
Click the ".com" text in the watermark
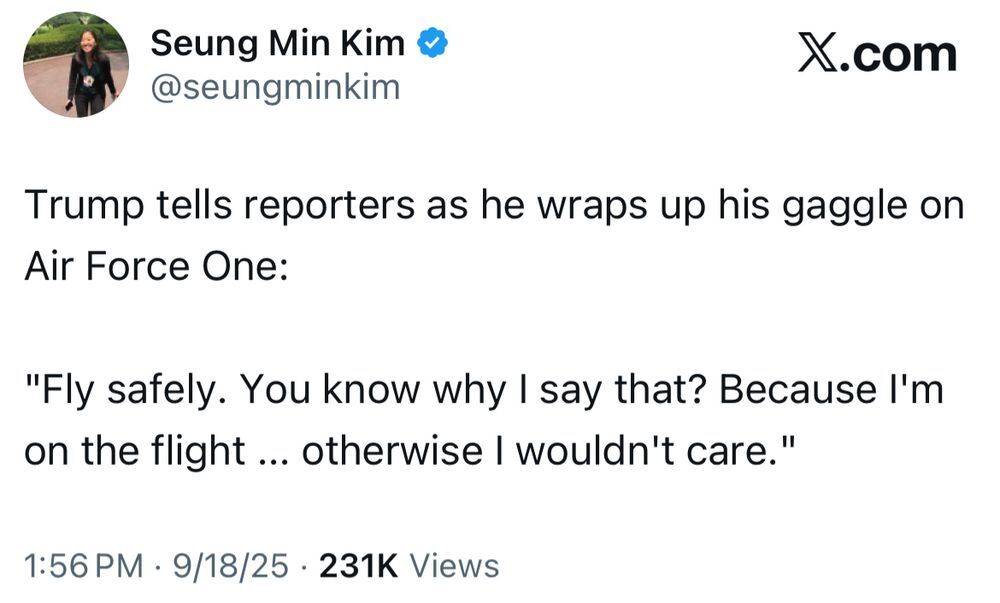coord(898,54)
